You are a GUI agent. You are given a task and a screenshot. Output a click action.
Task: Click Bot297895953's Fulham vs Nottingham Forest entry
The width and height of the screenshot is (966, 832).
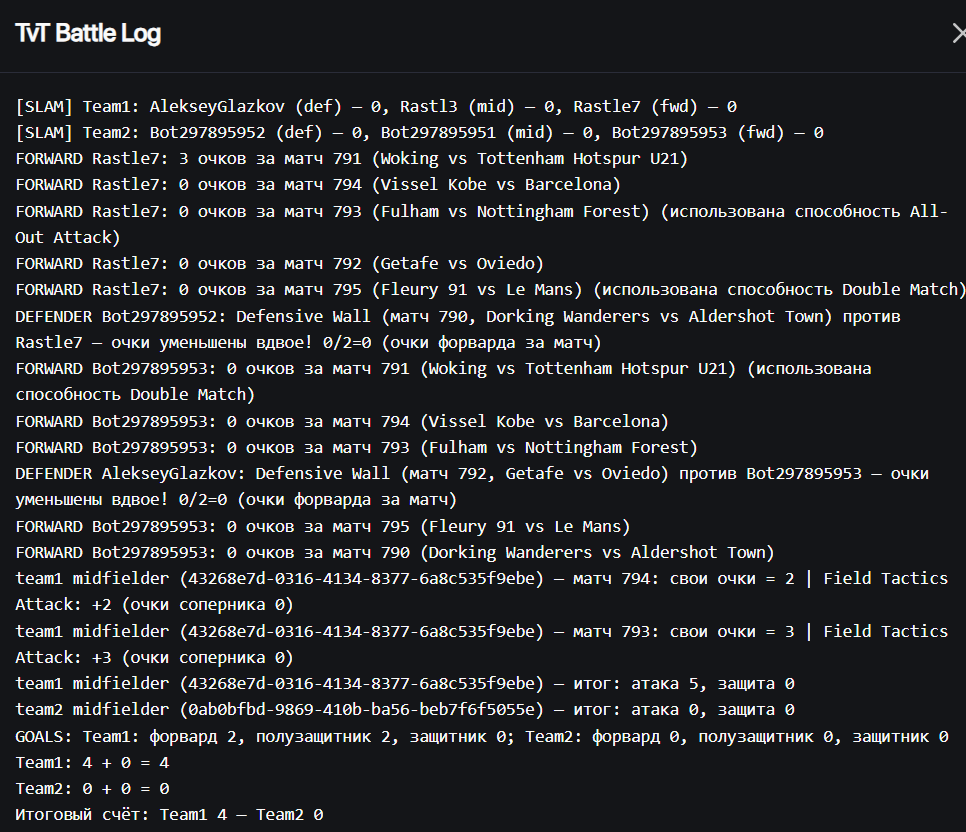[356, 447]
